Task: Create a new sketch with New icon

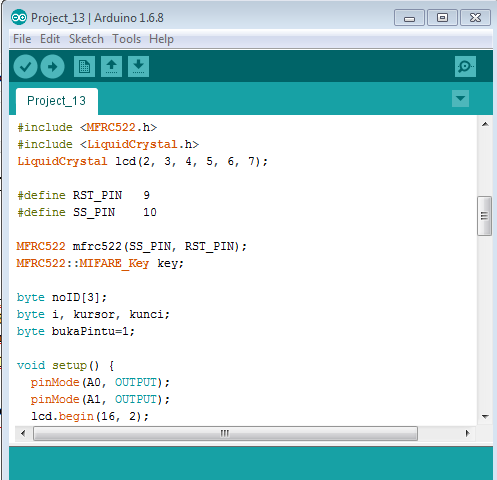Action: [x=84, y=66]
